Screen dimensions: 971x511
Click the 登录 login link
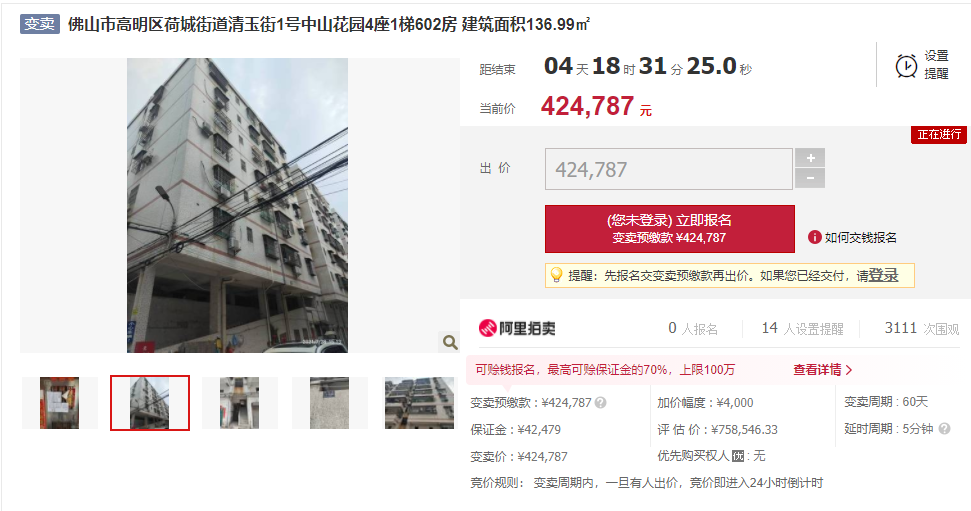click(x=884, y=276)
